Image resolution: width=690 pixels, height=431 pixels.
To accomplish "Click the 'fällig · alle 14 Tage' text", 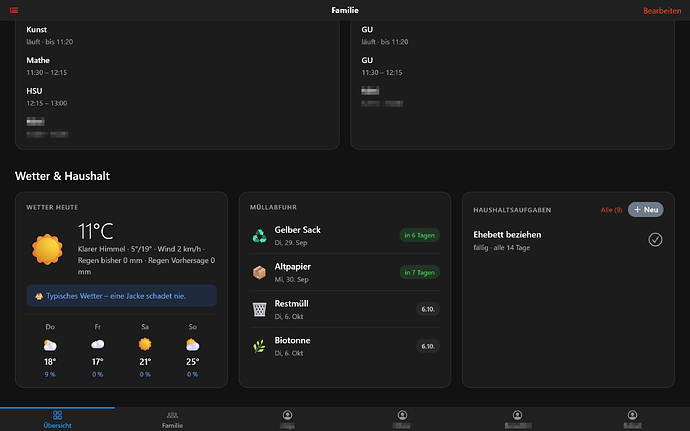I will 502,247.
